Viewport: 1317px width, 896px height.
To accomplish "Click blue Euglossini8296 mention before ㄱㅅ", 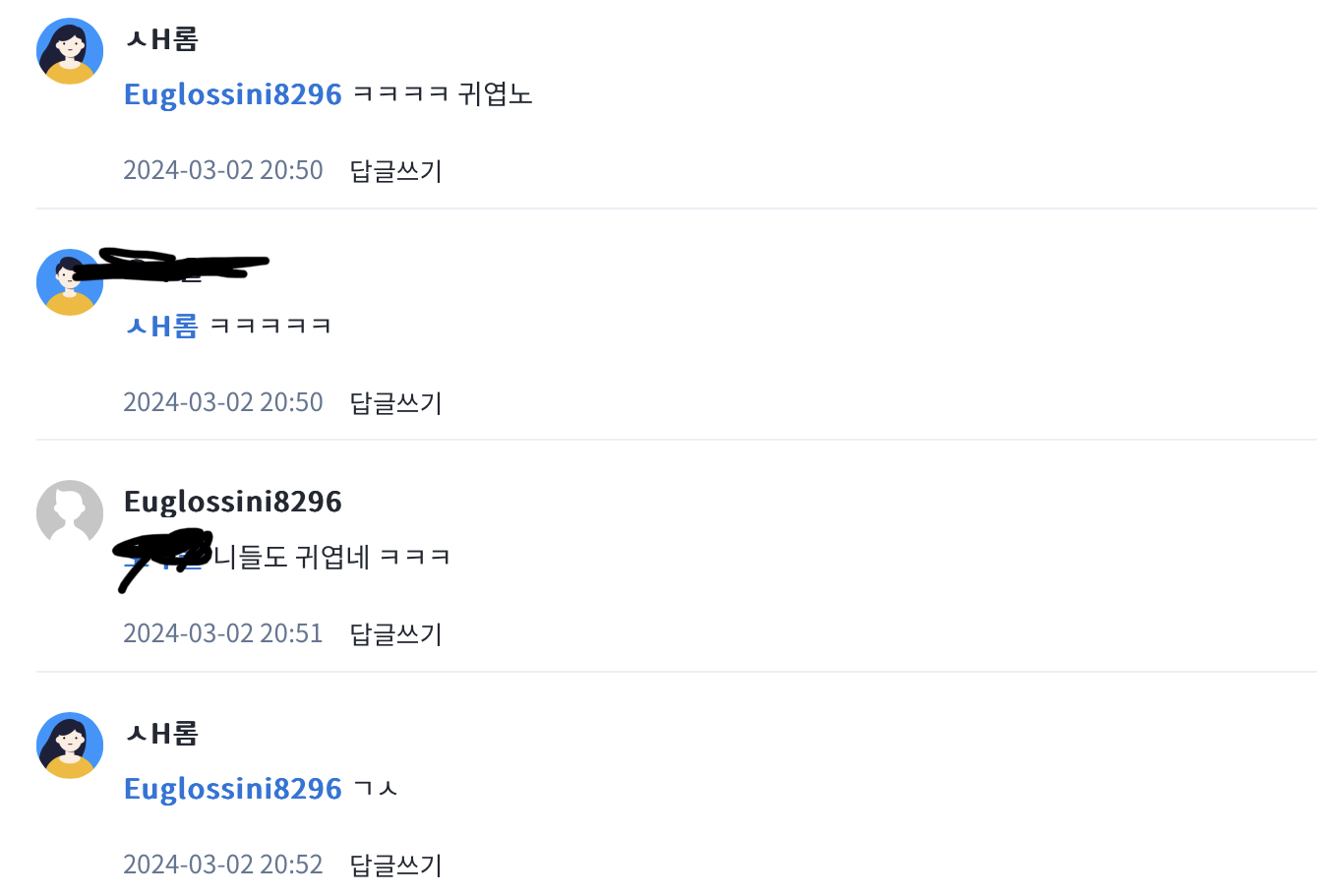I will pos(233,789).
